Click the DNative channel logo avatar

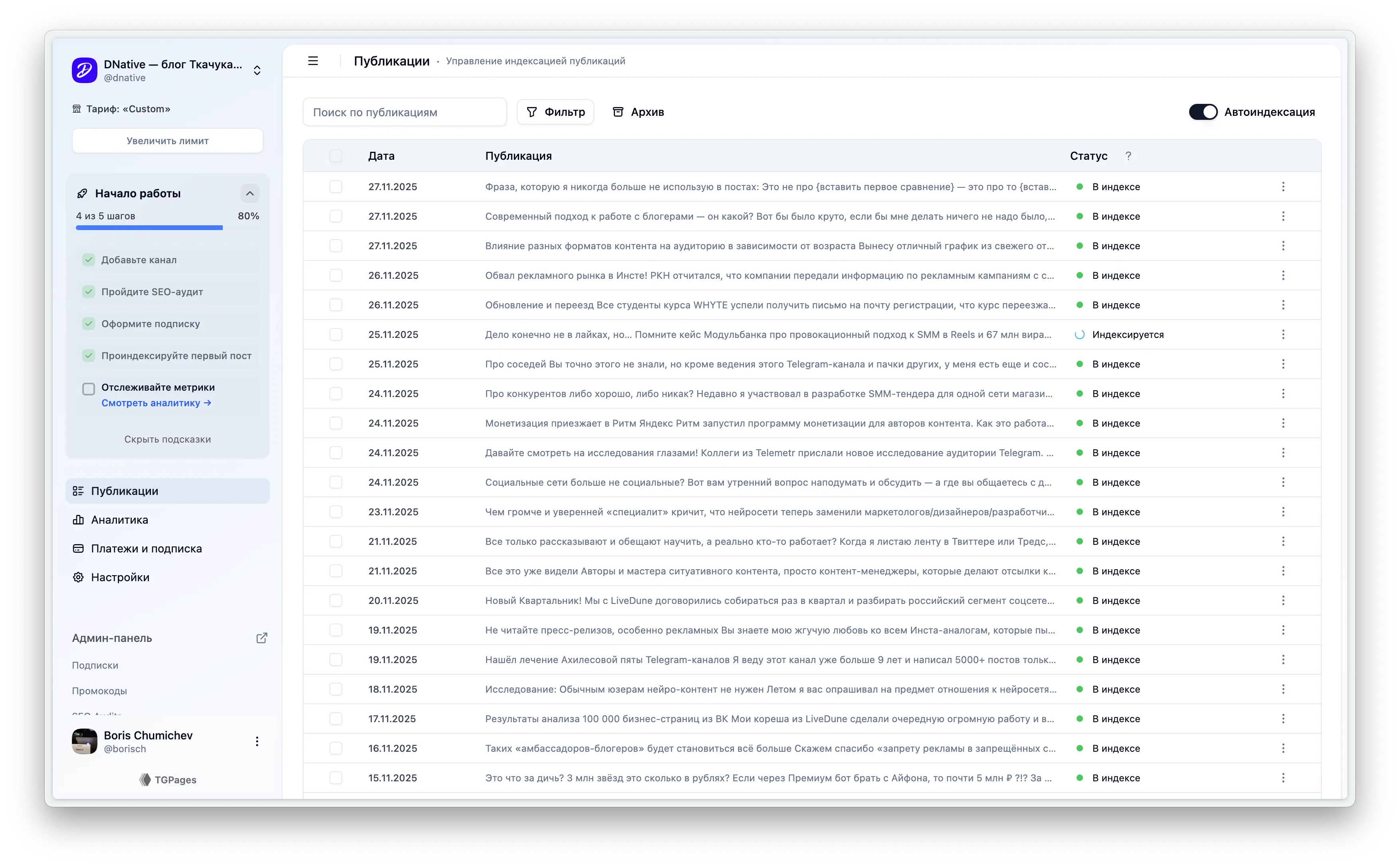(x=85, y=70)
